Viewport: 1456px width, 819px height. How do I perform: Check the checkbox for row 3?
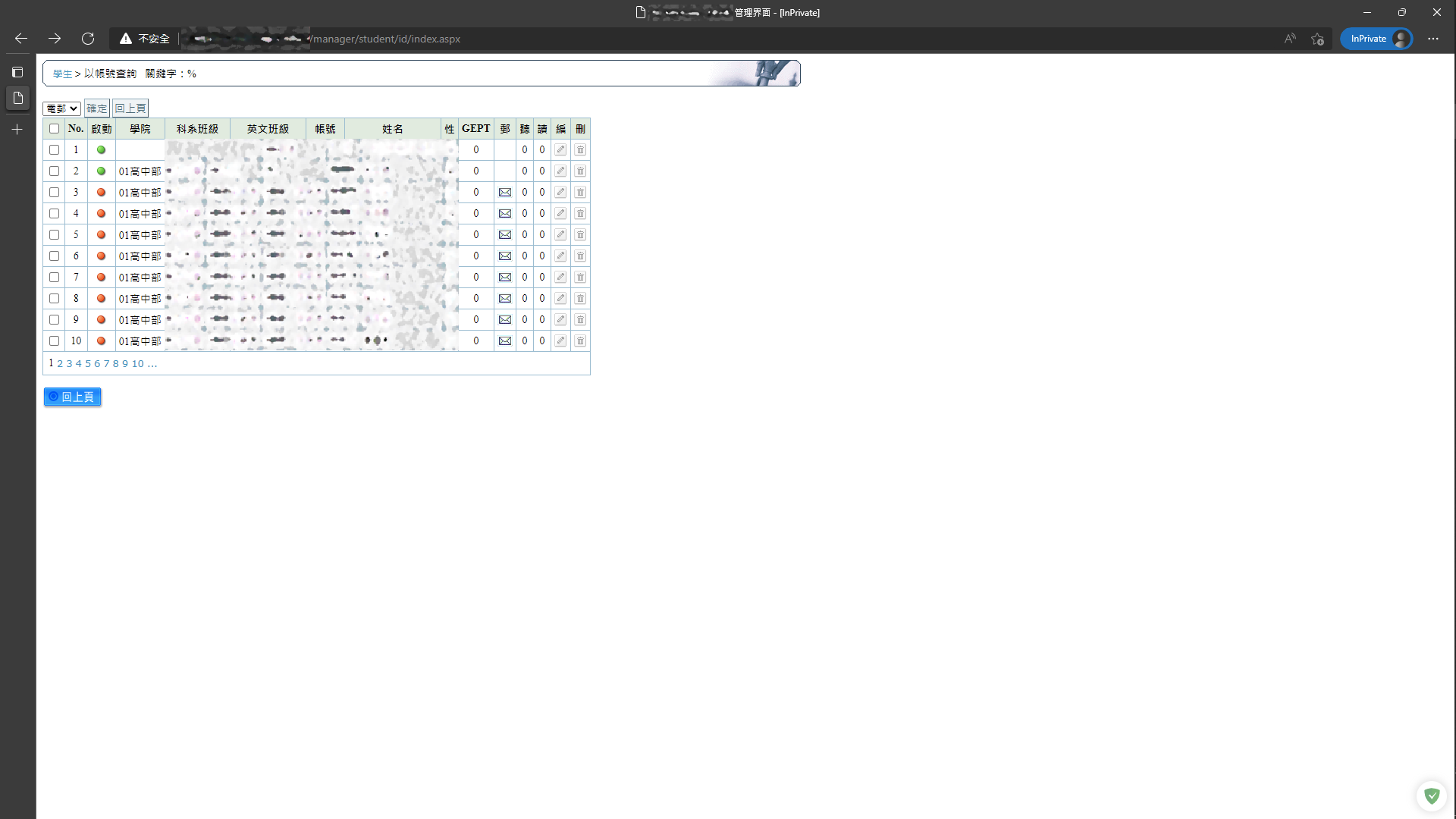(54, 193)
